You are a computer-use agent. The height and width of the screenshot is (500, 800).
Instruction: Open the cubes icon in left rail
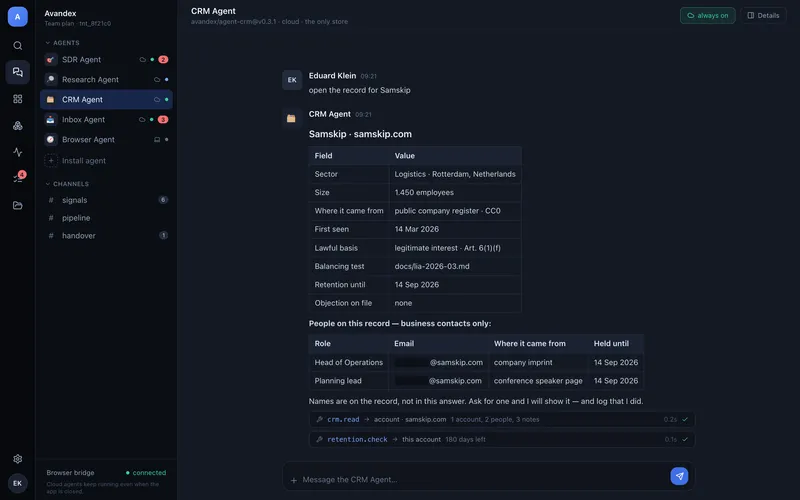coord(17,126)
